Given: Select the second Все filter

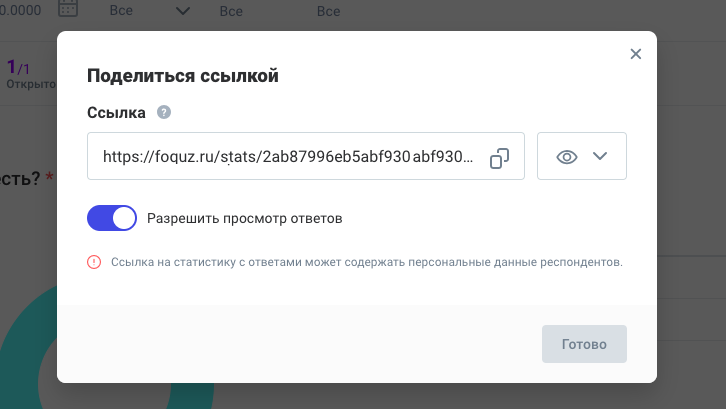Looking at the screenshot, I should pyautogui.click(x=230, y=11).
